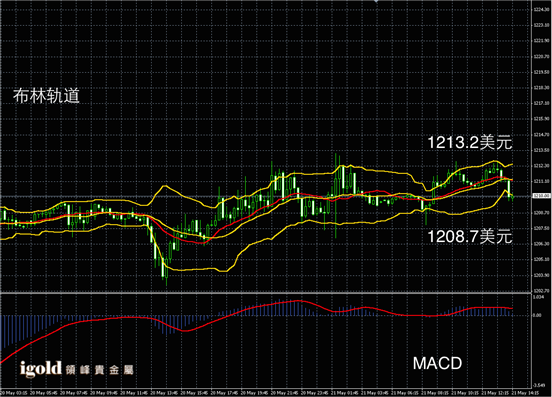The image size is (552, 397).
Task: Click the 1.034 MACD scale value
Action: [x=538, y=297]
